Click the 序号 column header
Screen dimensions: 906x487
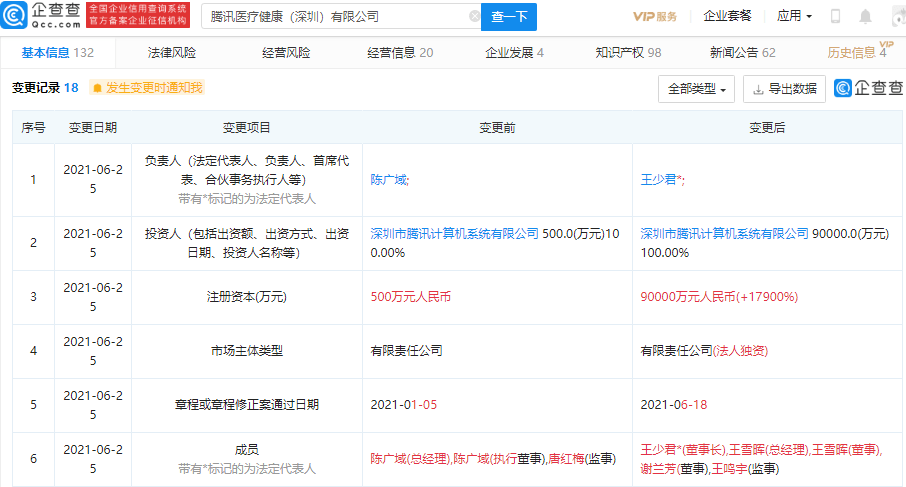pyautogui.click(x=33, y=128)
